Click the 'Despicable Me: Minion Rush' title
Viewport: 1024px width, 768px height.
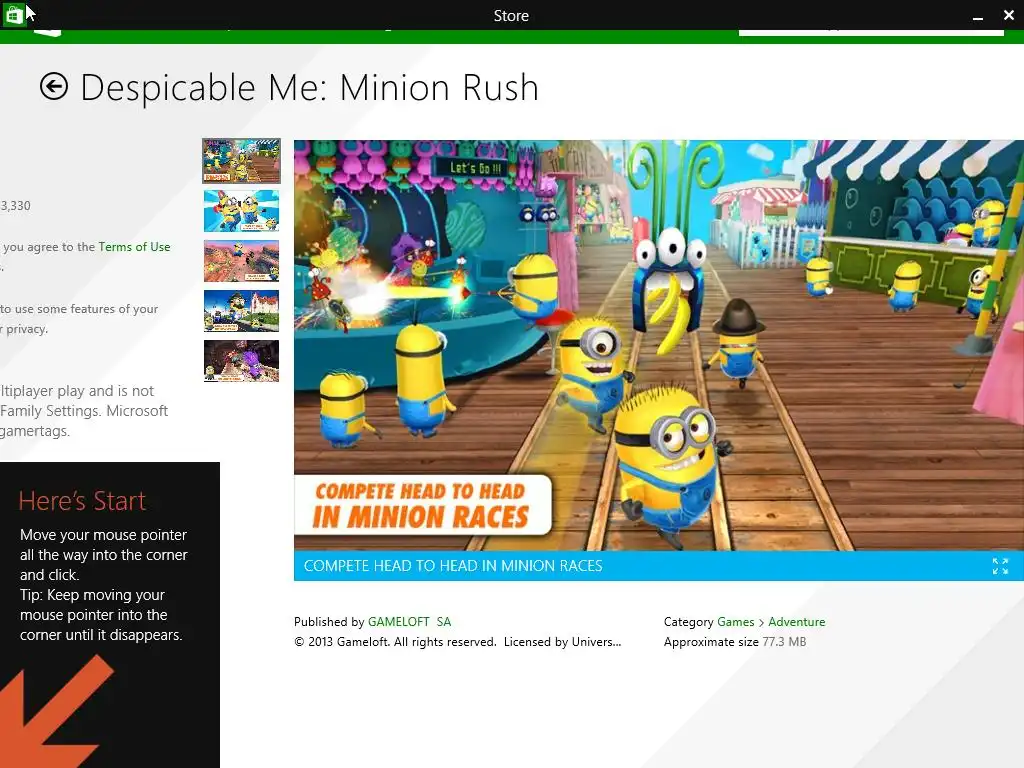point(310,88)
